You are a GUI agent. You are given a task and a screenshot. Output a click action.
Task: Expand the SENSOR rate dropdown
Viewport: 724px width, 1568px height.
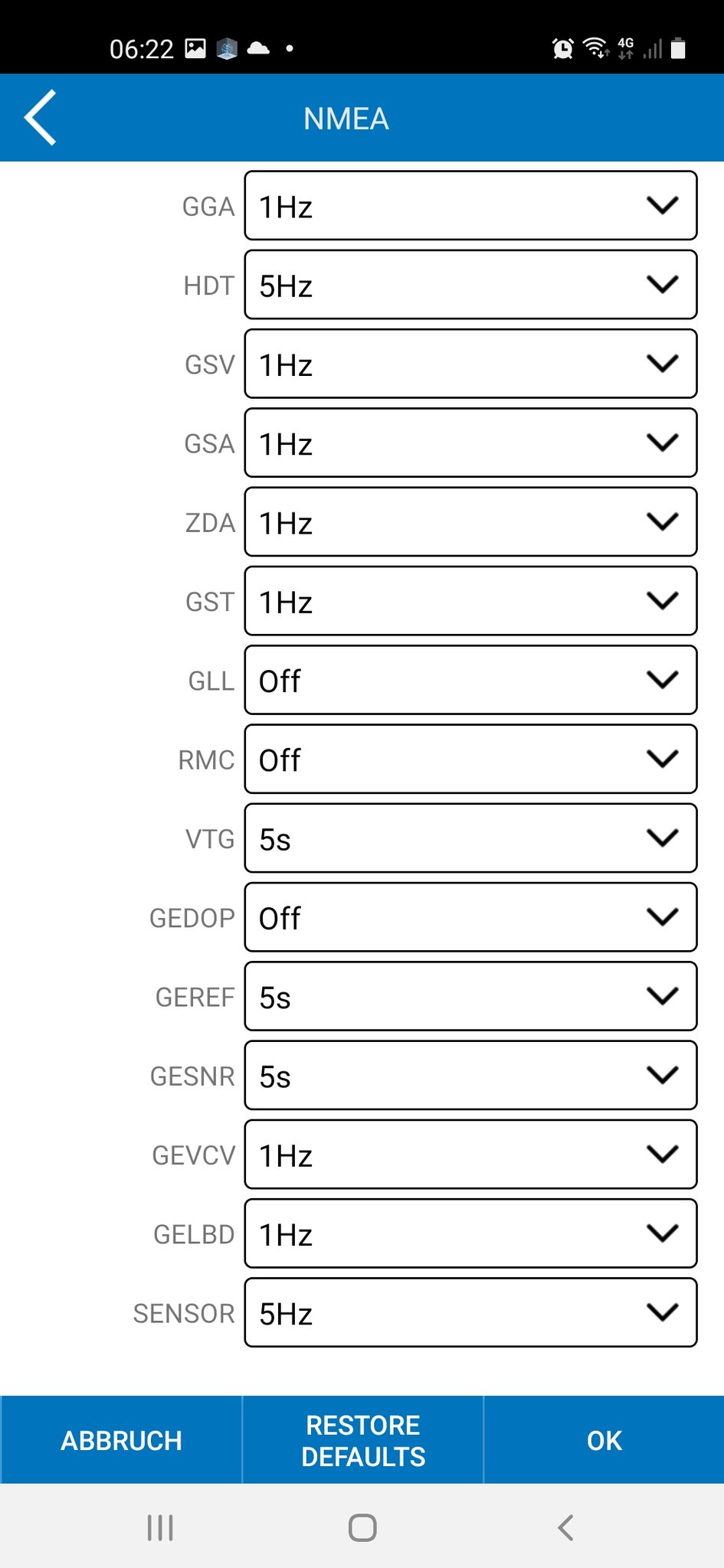[x=470, y=1313]
